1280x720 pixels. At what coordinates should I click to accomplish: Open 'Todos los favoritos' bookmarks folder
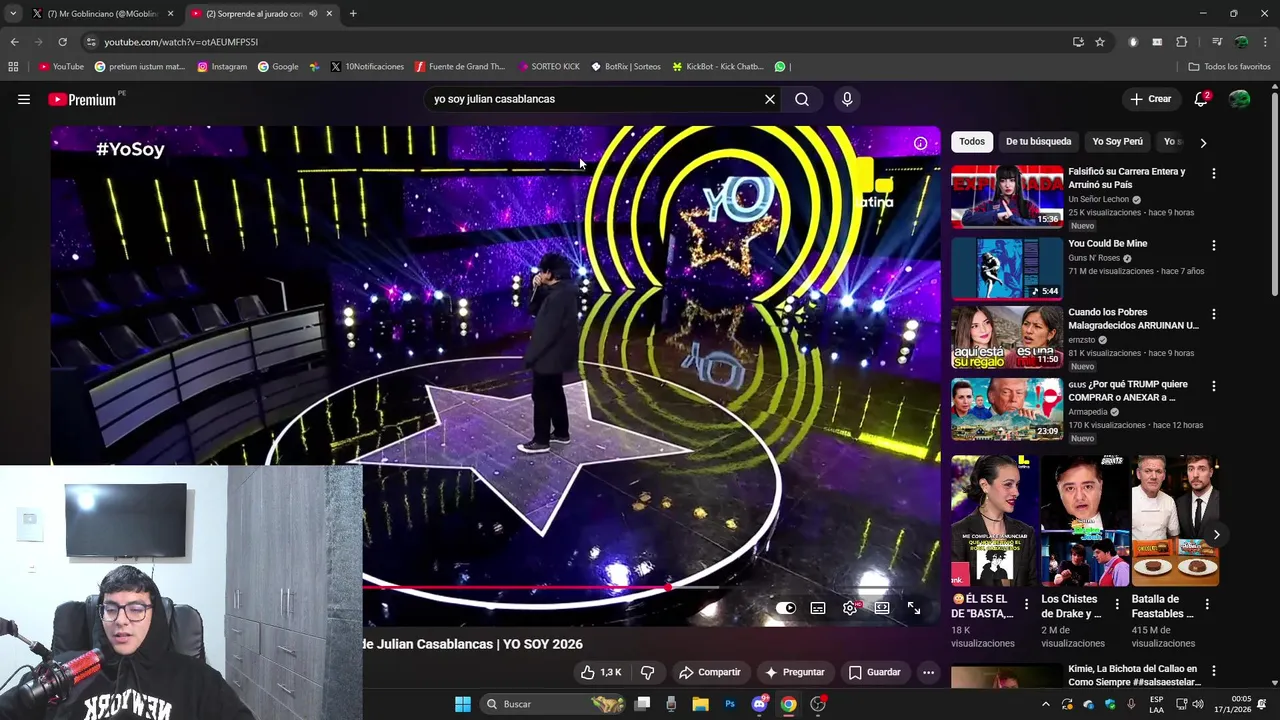(1229, 67)
